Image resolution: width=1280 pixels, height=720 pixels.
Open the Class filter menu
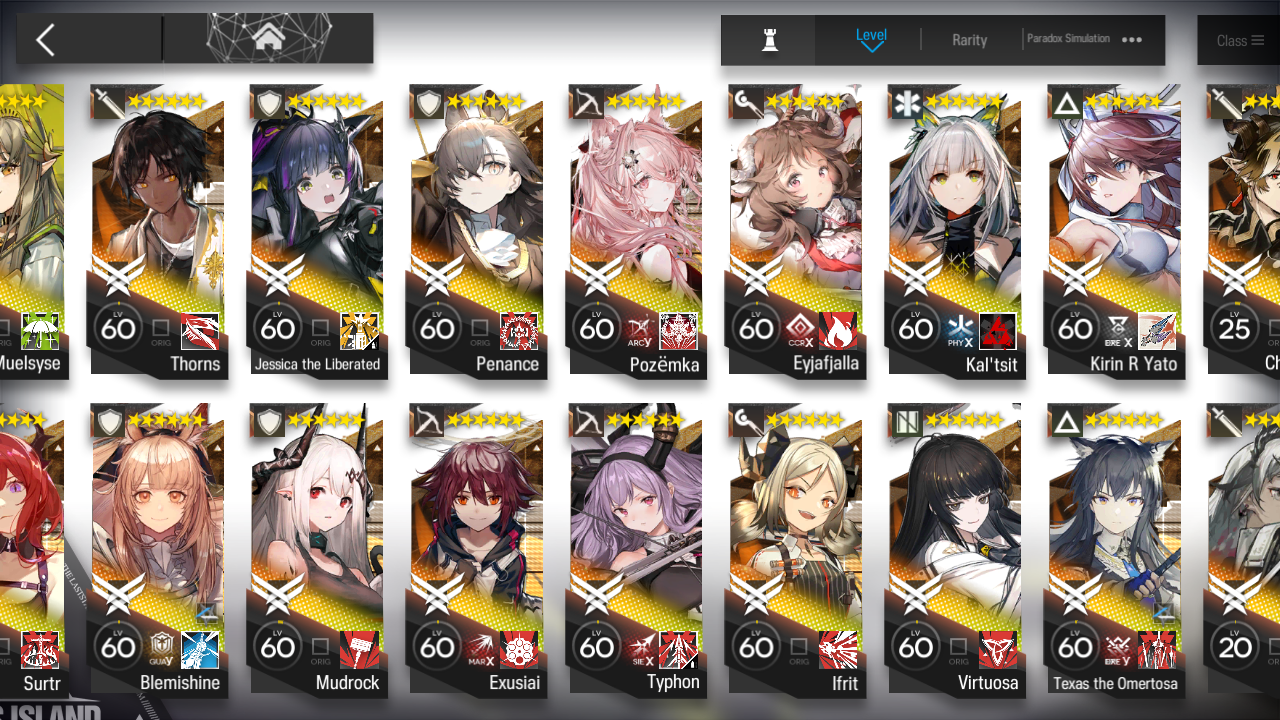1240,40
